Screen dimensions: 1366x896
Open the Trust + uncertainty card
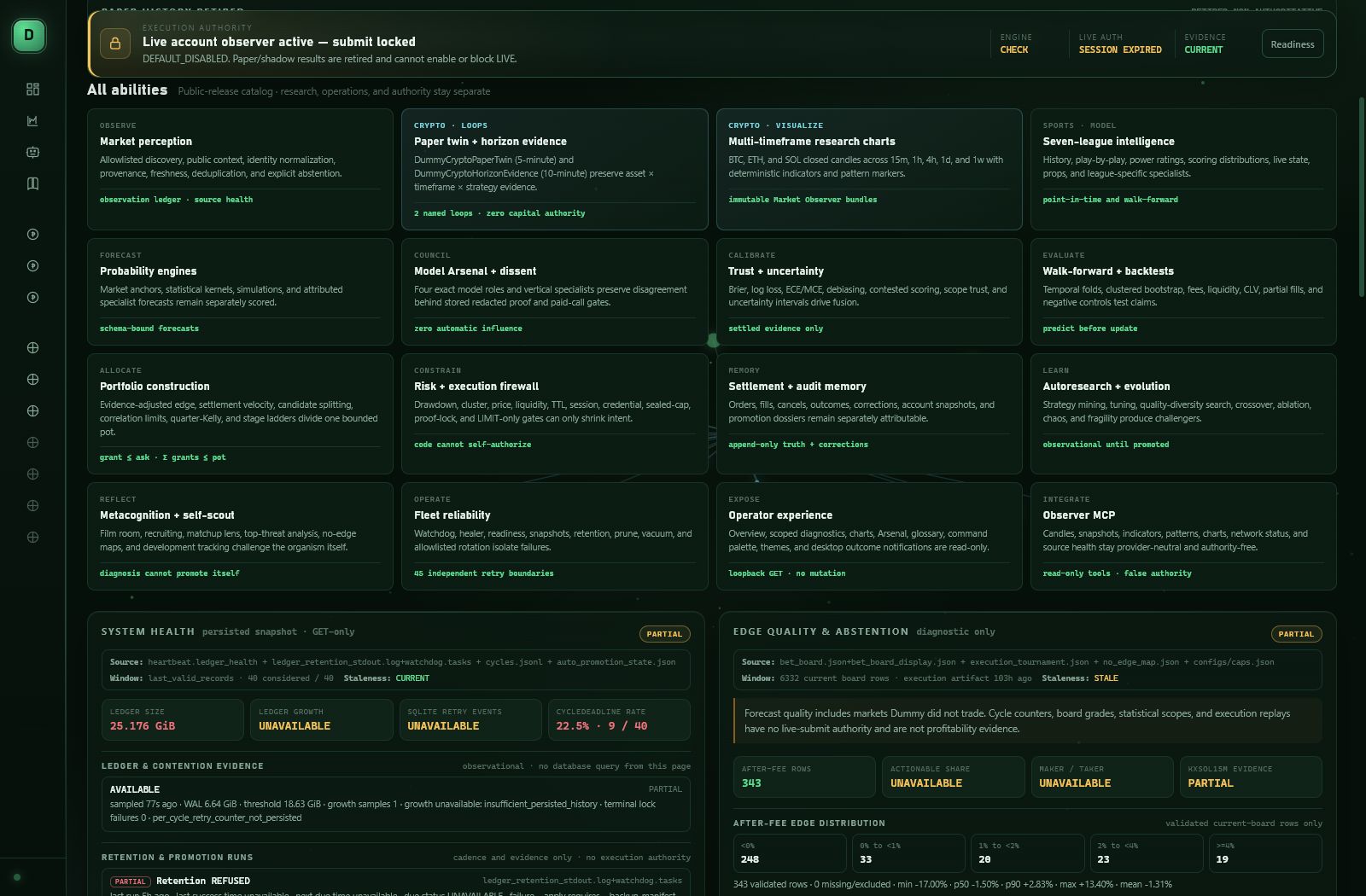(x=869, y=292)
